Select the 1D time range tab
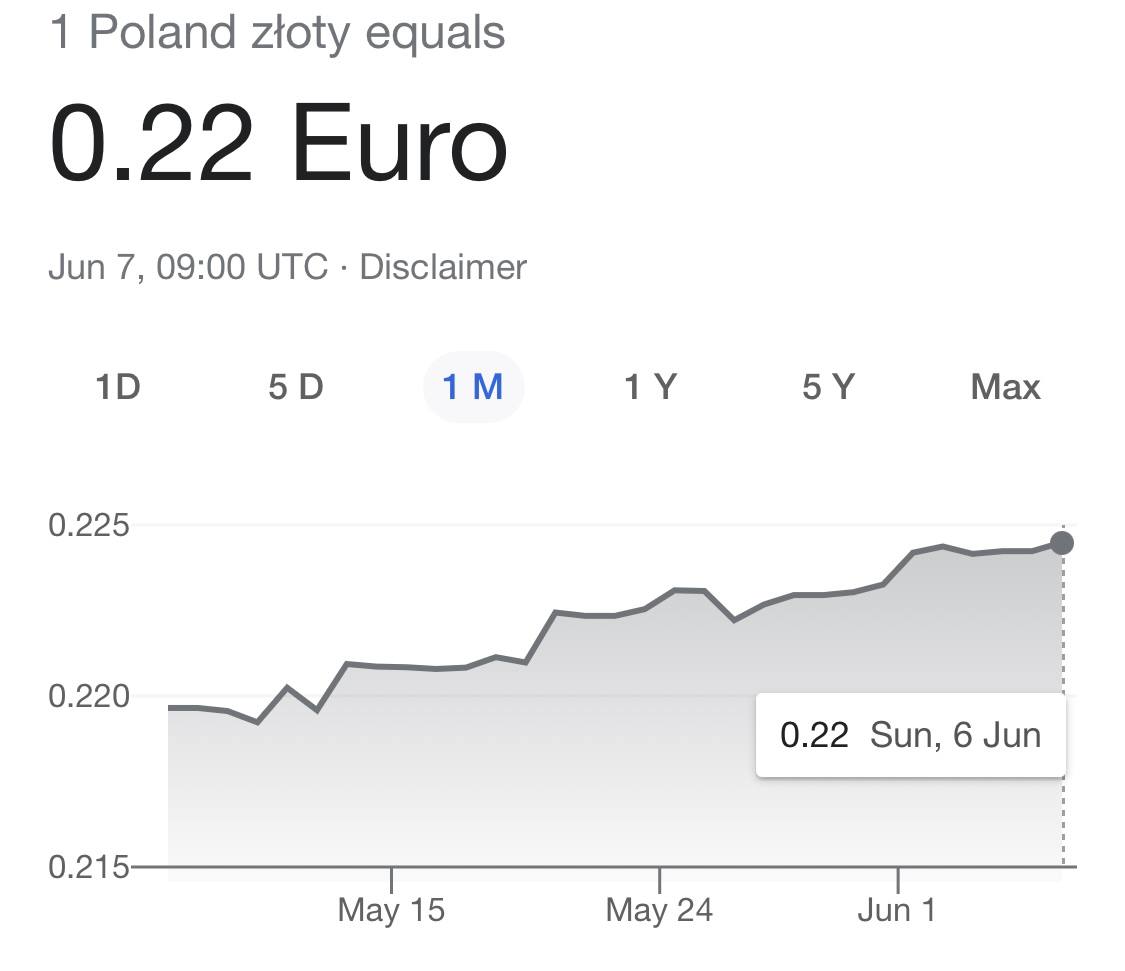The image size is (1125, 971). [118, 387]
